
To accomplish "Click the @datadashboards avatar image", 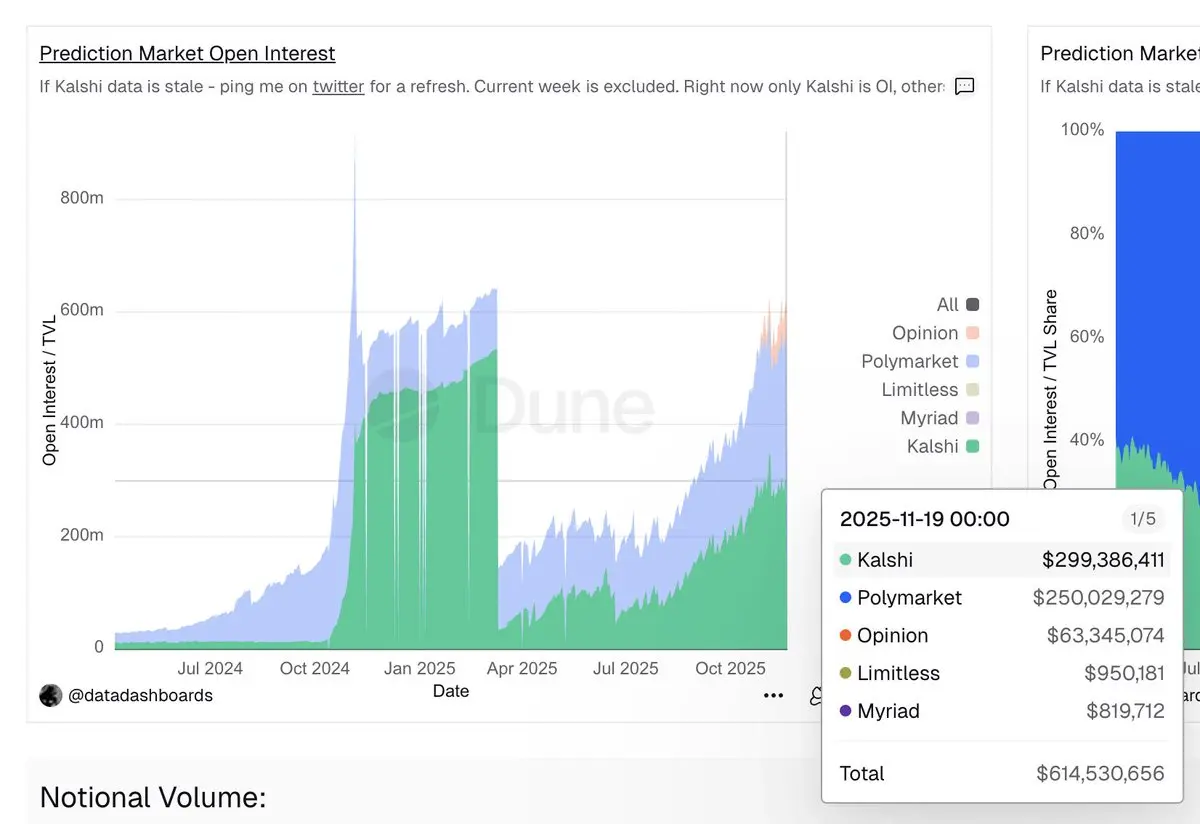I will (x=51, y=695).
